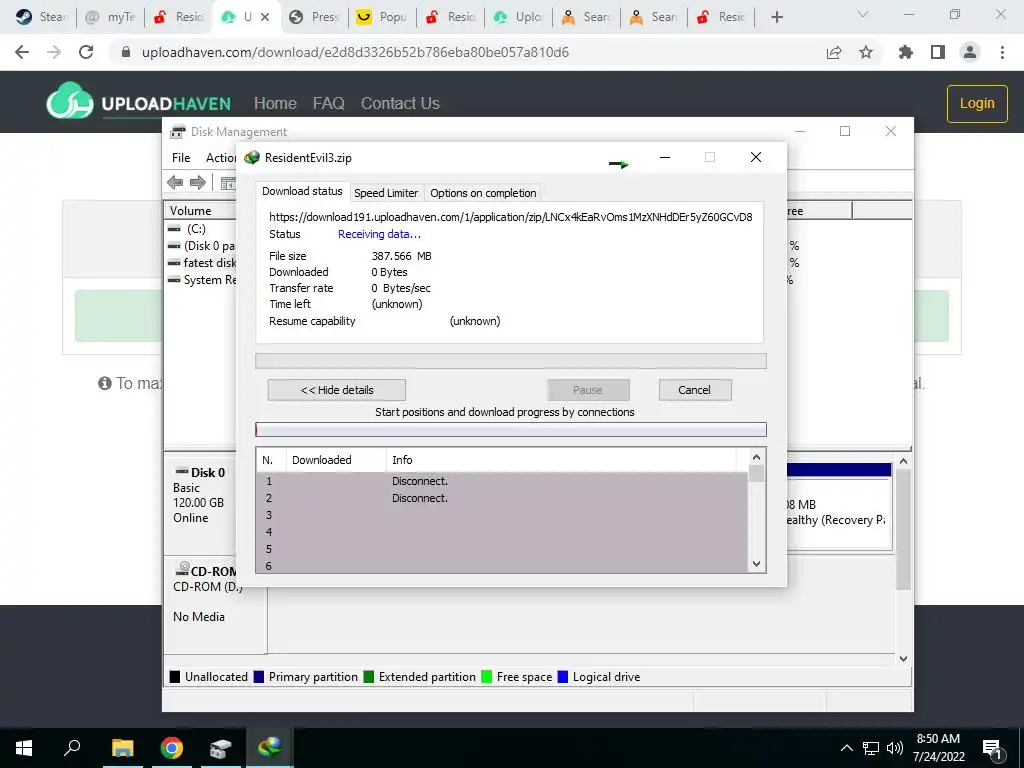Open File Explorer from taskbar

(x=122, y=748)
